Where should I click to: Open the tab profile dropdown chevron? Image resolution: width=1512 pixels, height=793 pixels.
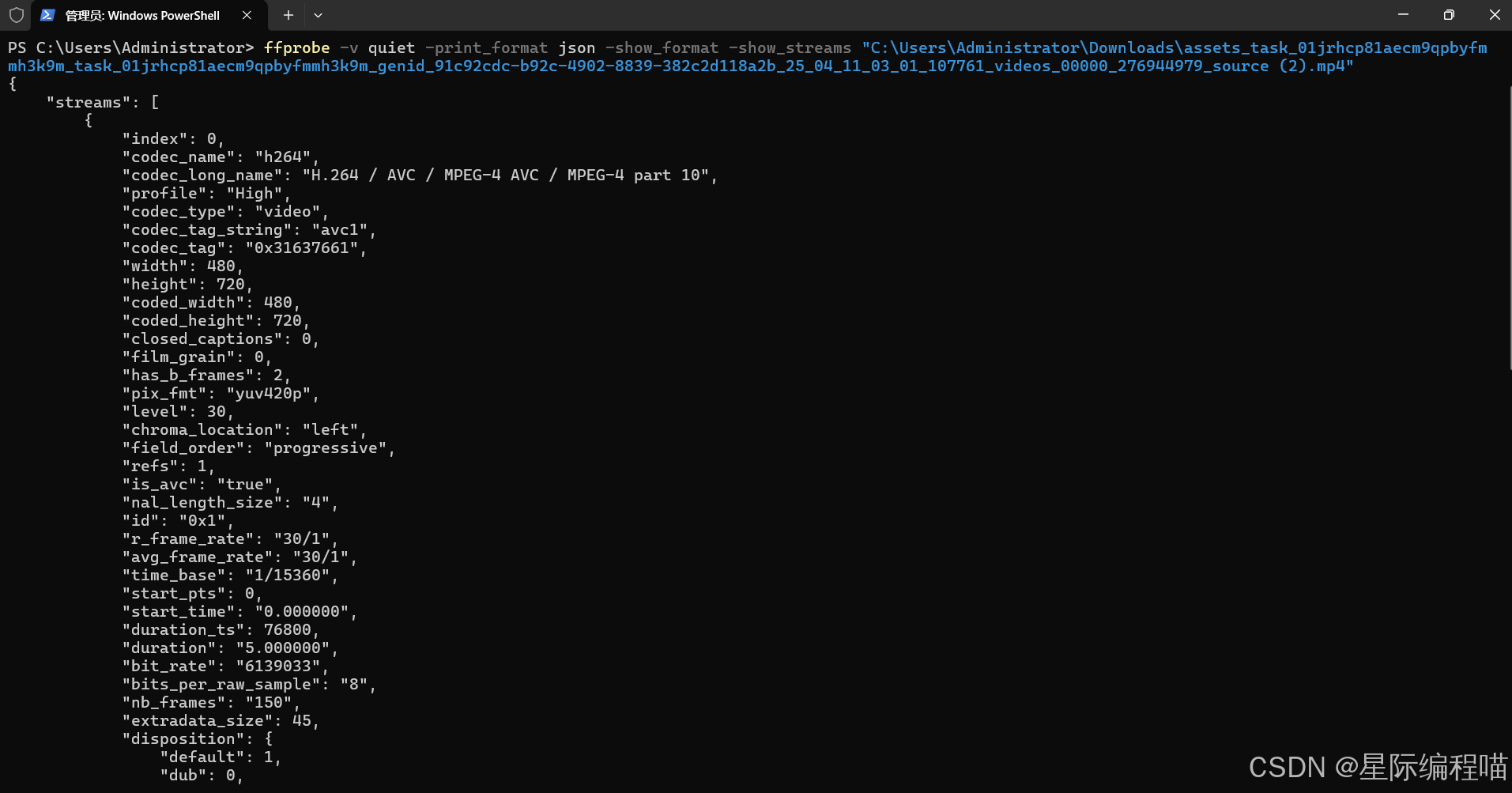(x=319, y=15)
